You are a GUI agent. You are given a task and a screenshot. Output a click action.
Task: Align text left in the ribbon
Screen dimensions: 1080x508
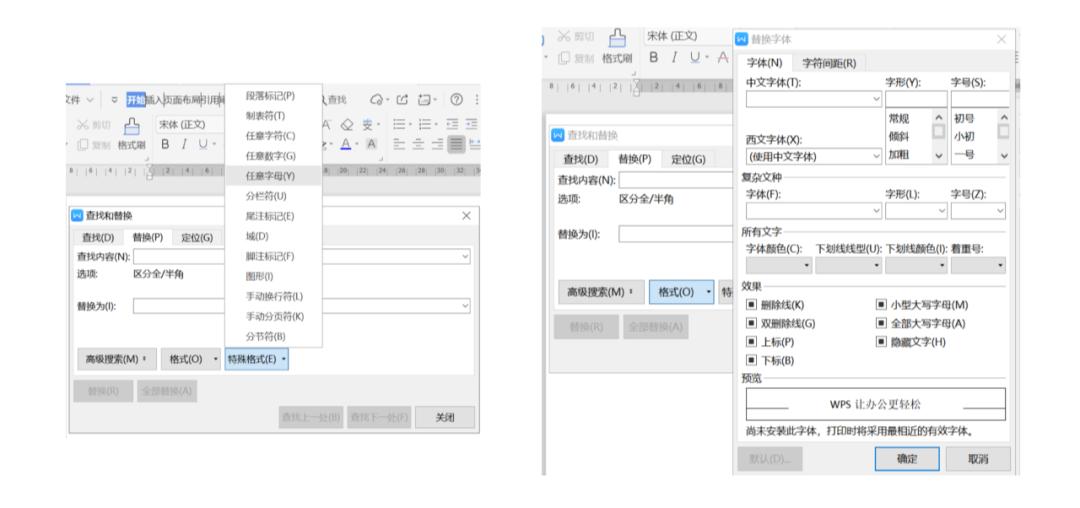399,145
